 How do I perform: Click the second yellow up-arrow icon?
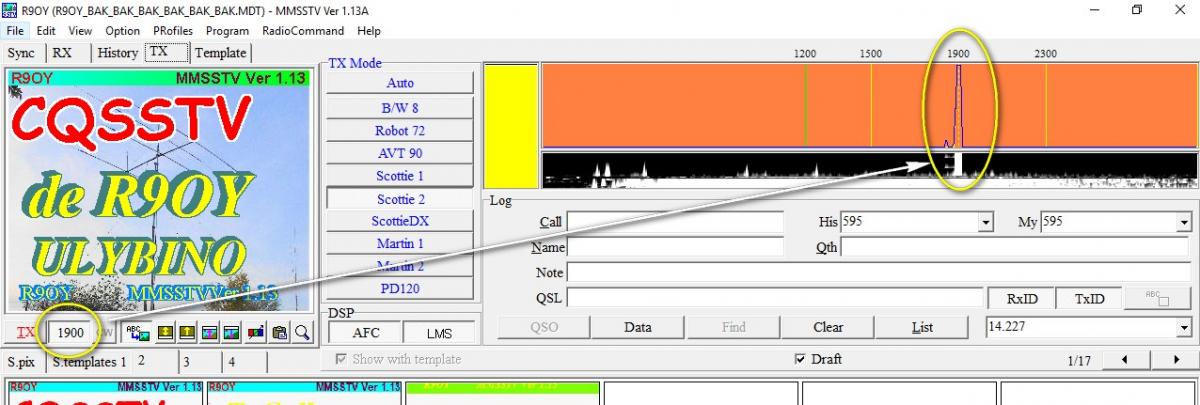188,332
